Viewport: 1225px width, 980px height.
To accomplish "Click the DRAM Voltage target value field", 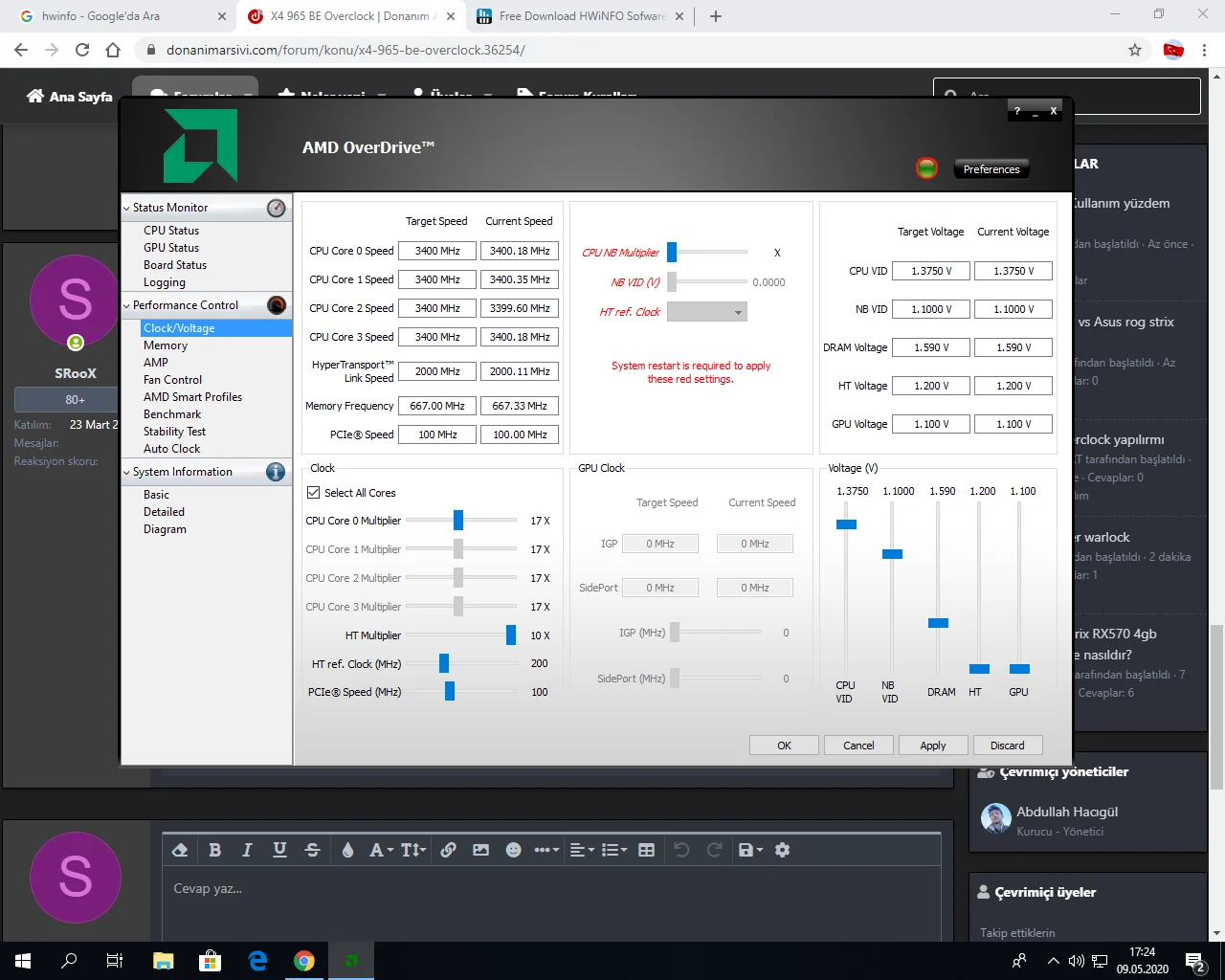I will [x=931, y=347].
